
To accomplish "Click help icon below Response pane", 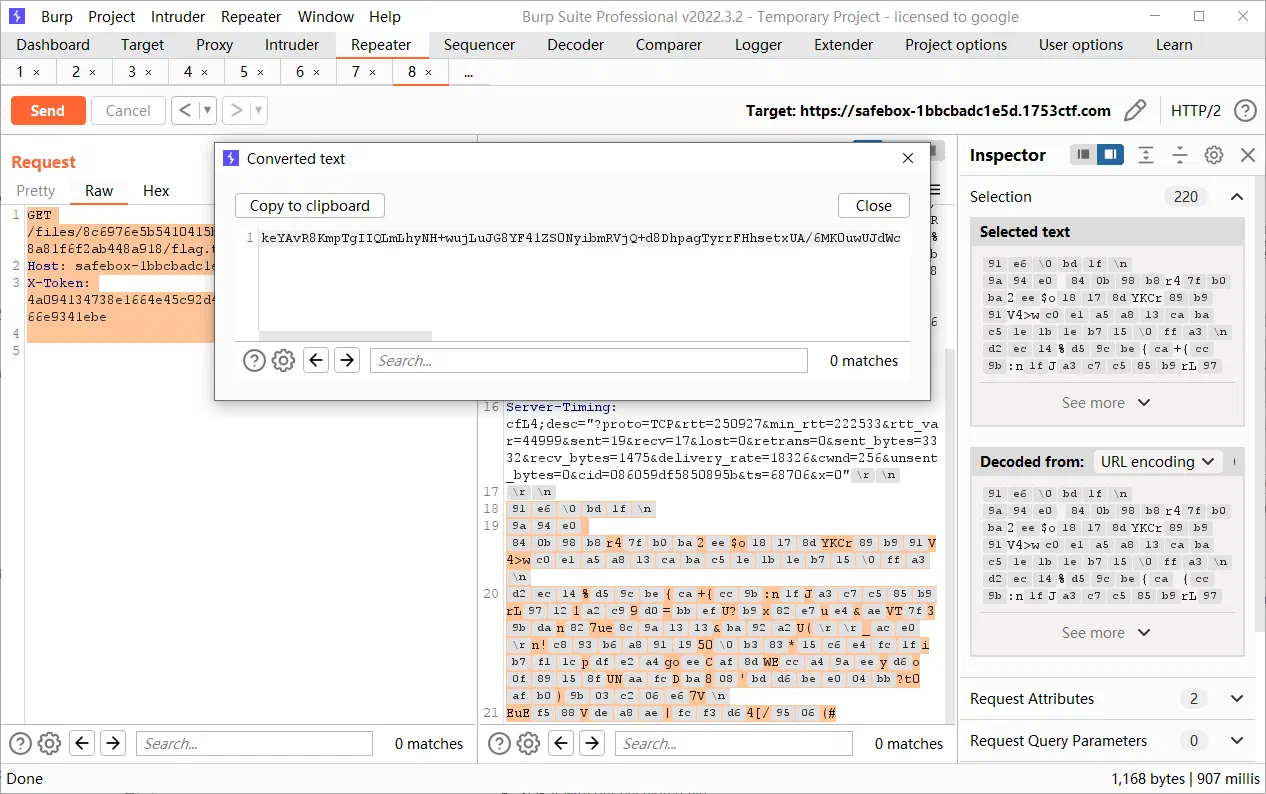I will click(x=499, y=743).
